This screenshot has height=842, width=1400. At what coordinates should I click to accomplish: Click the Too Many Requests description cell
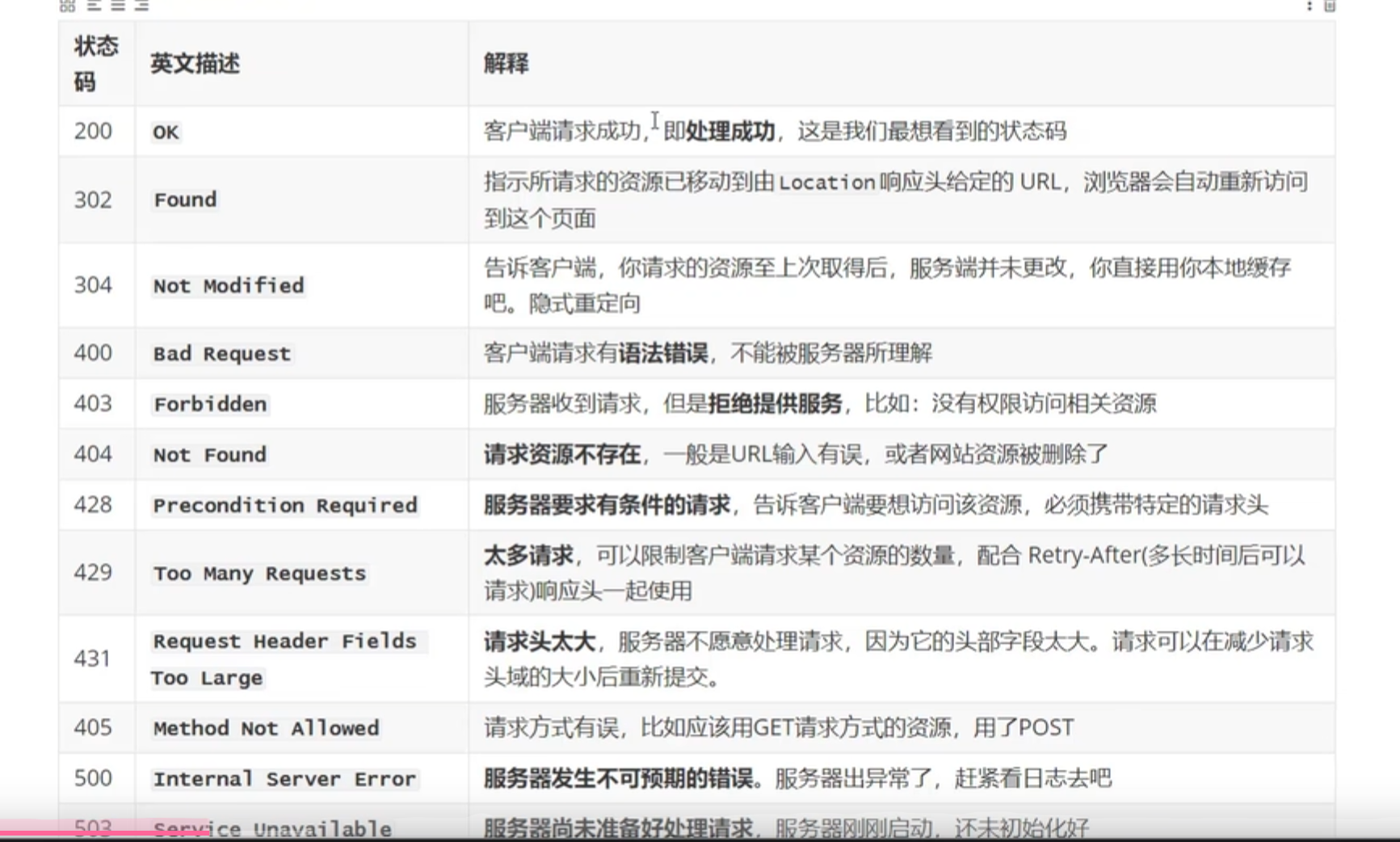[301, 573]
